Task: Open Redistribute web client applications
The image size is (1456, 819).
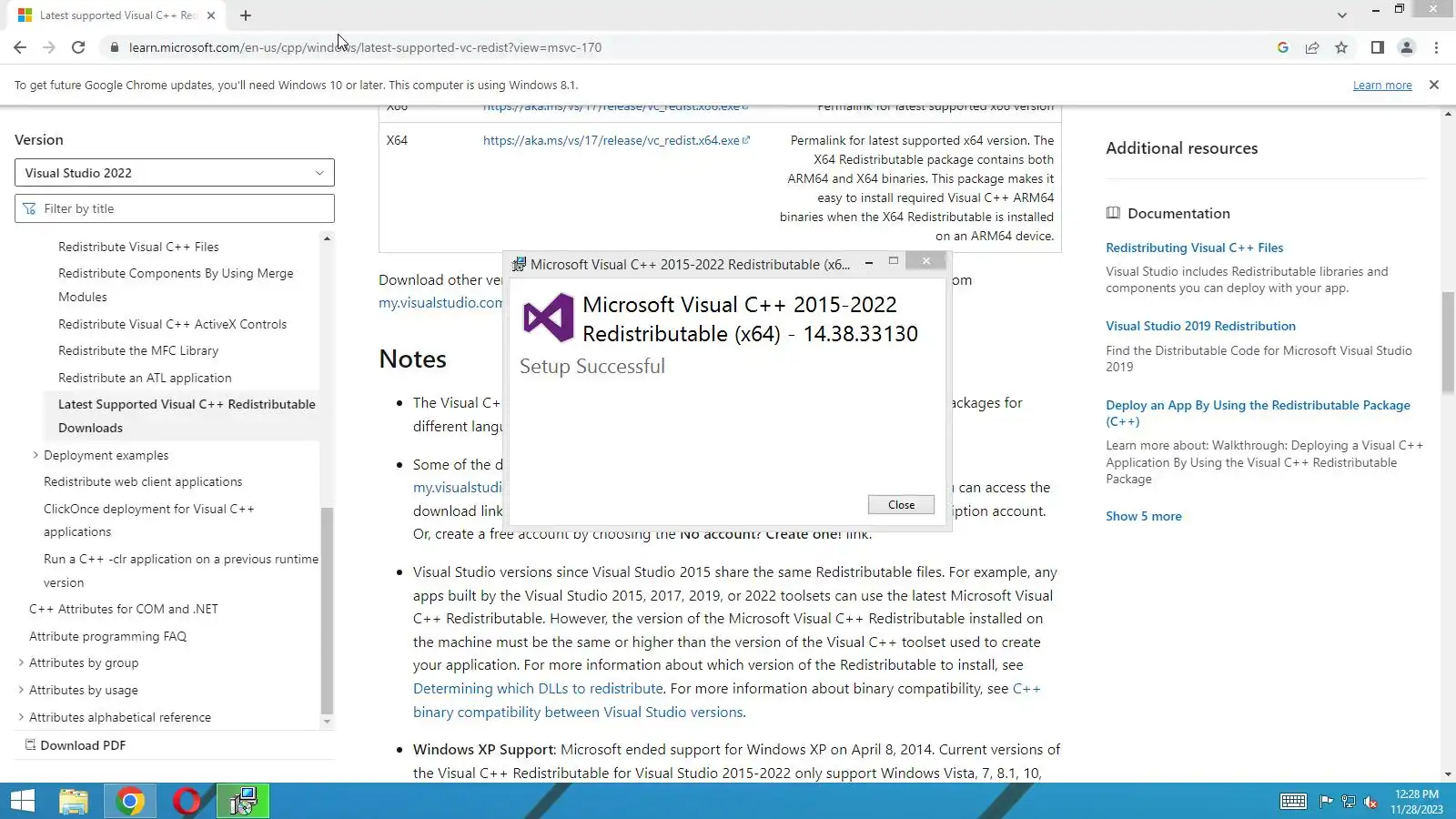Action: tap(143, 481)
